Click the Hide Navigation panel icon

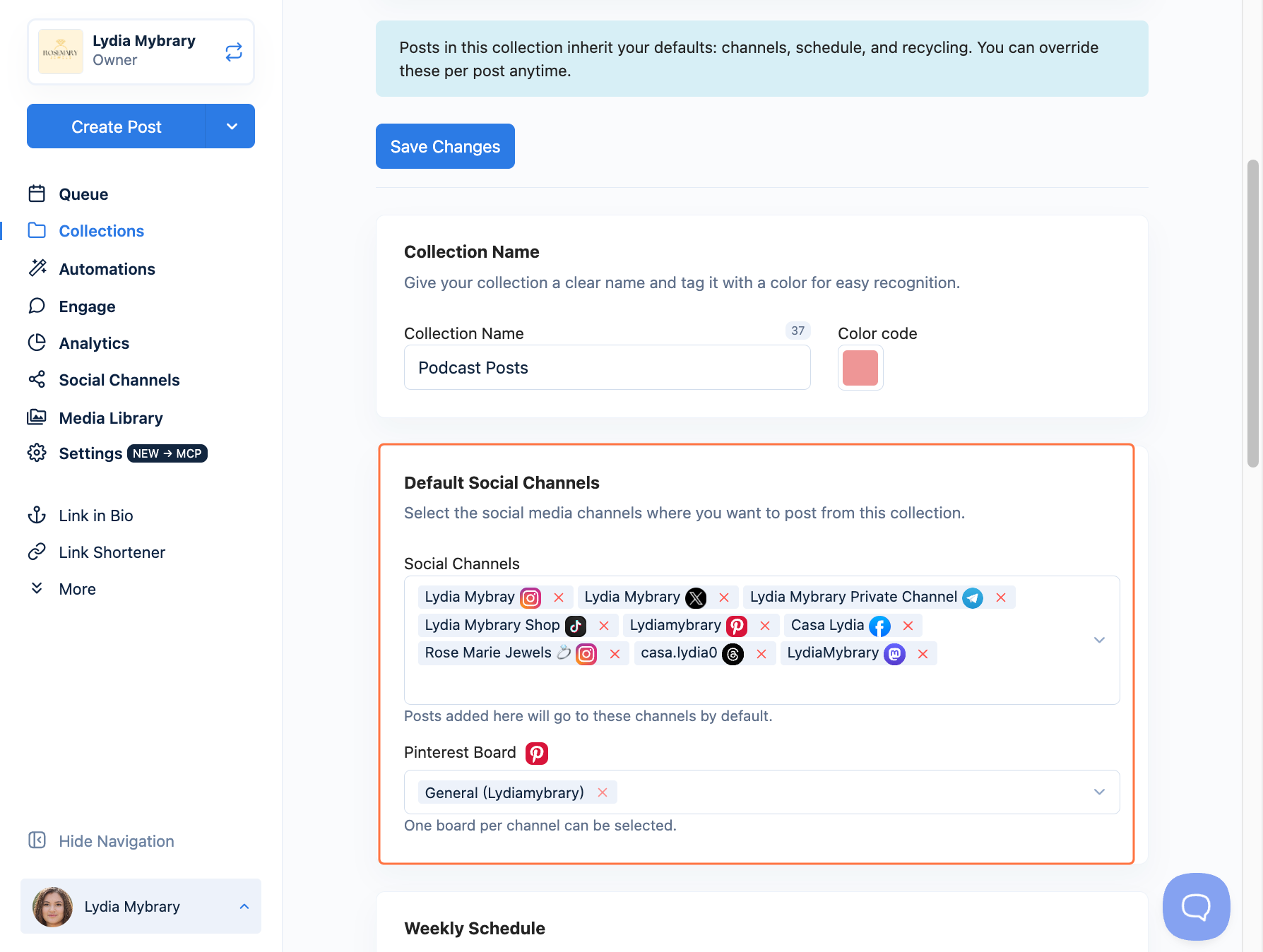[x=37, y=840]
